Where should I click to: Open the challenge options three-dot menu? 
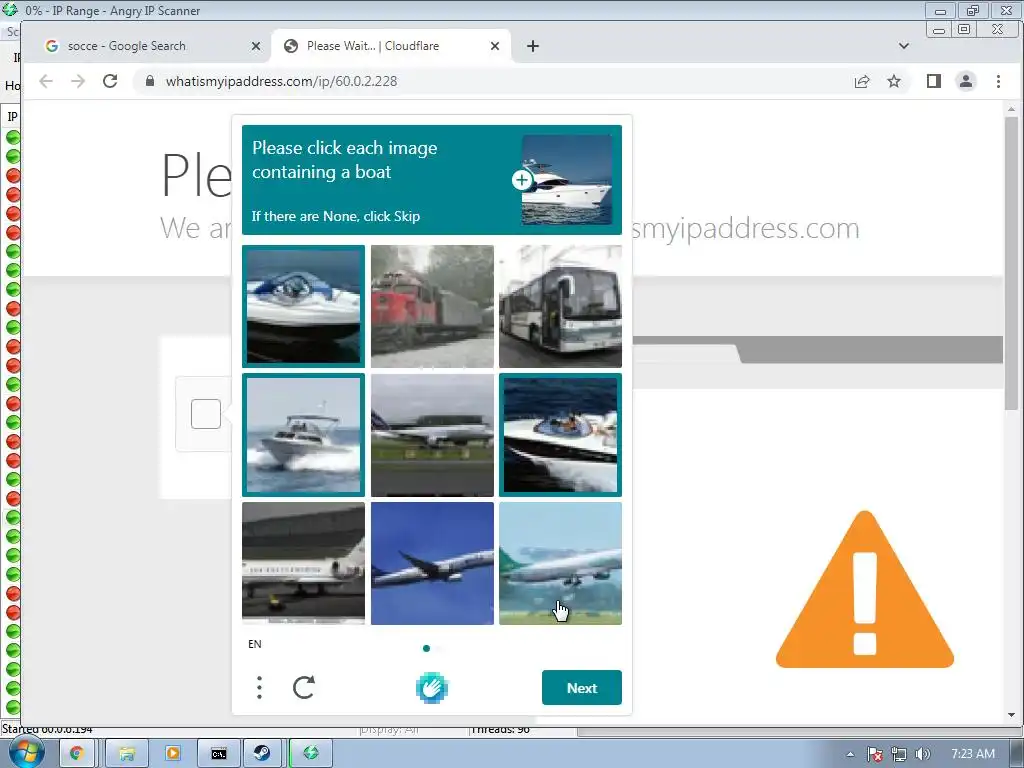pos(259,688)
